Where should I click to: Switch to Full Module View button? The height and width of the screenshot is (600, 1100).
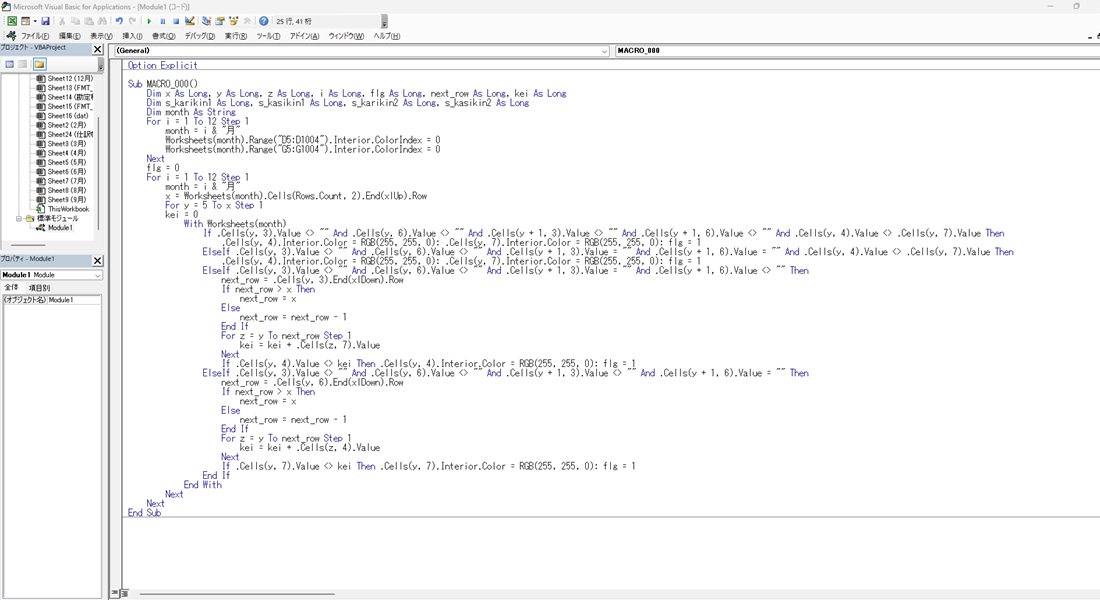[x=123, y=593]
